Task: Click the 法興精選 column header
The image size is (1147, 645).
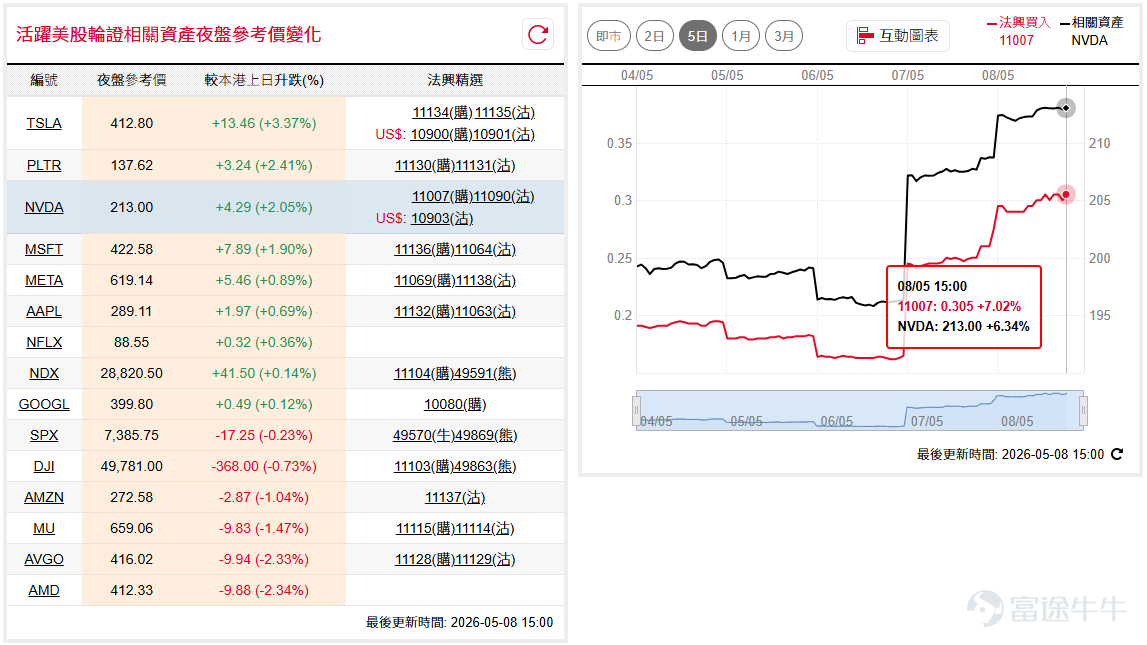Action: (455, 80)
